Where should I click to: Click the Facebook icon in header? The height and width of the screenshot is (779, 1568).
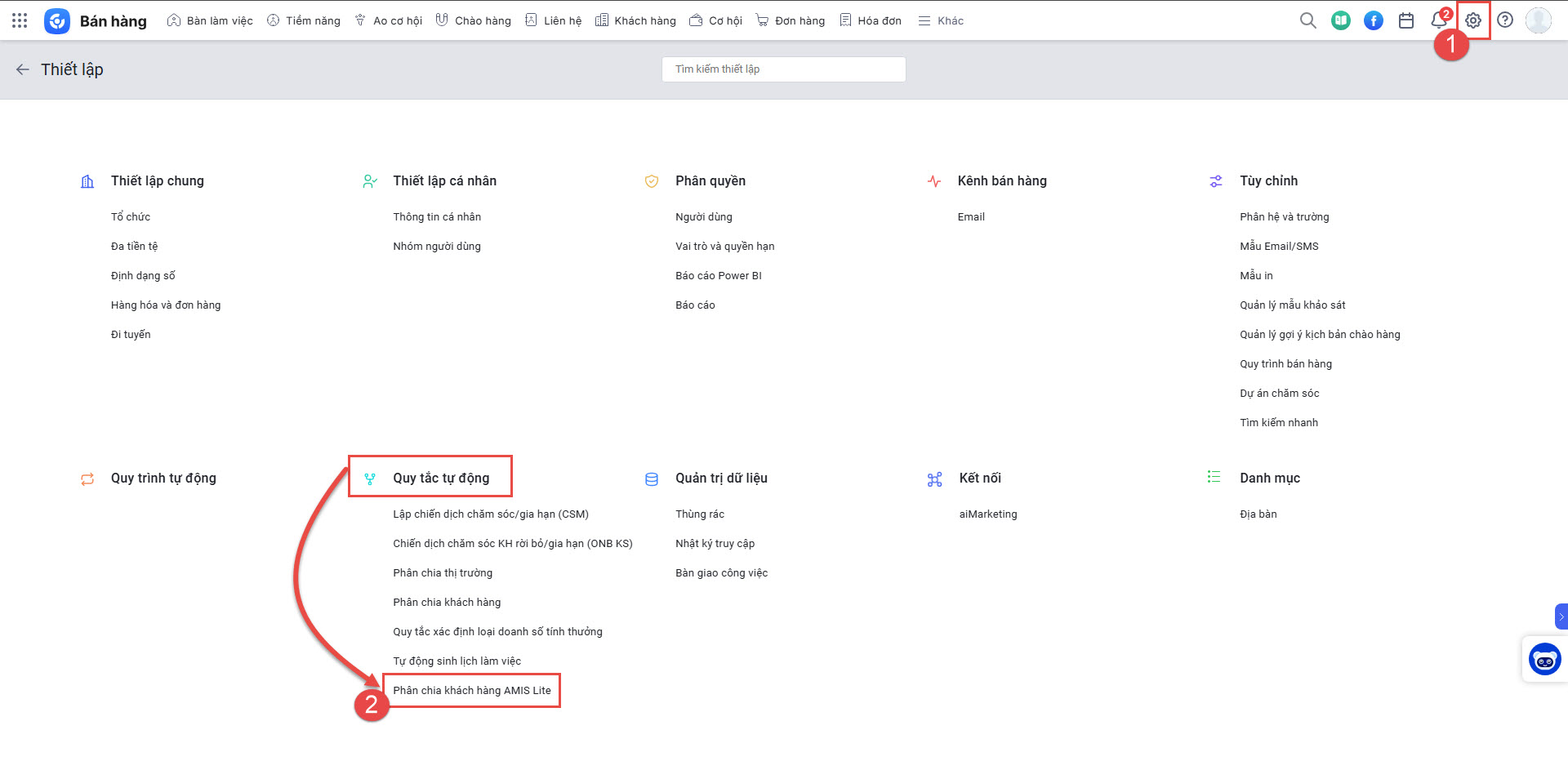coord(1374,20)
